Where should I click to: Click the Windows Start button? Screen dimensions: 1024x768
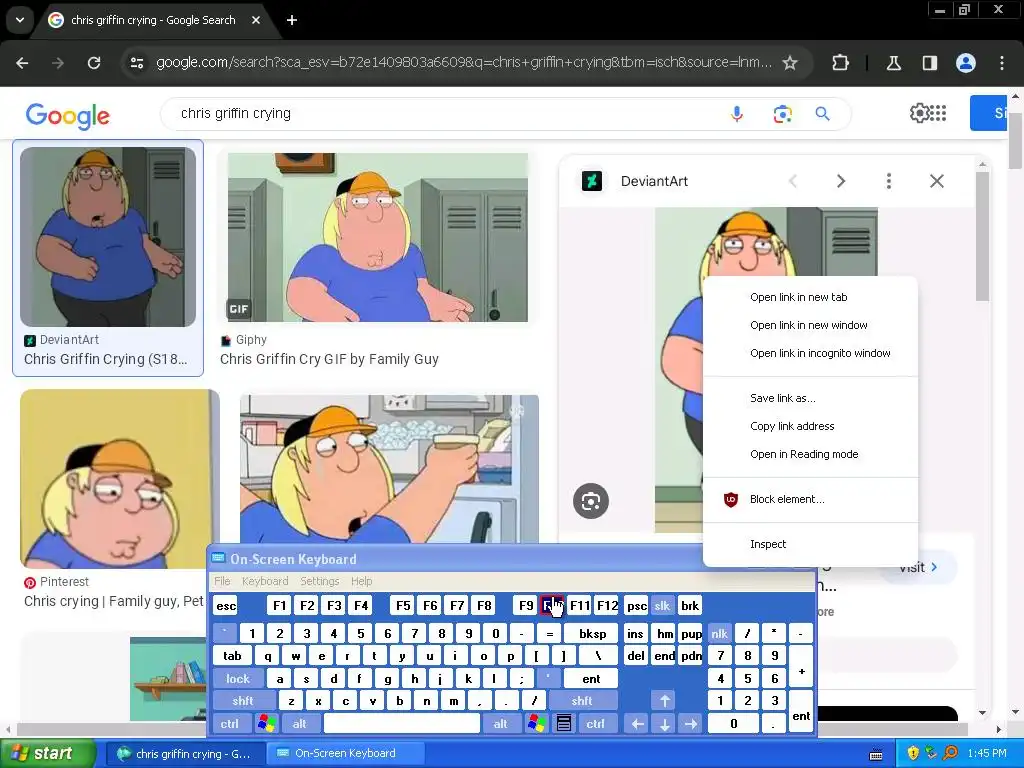point(47,754)
